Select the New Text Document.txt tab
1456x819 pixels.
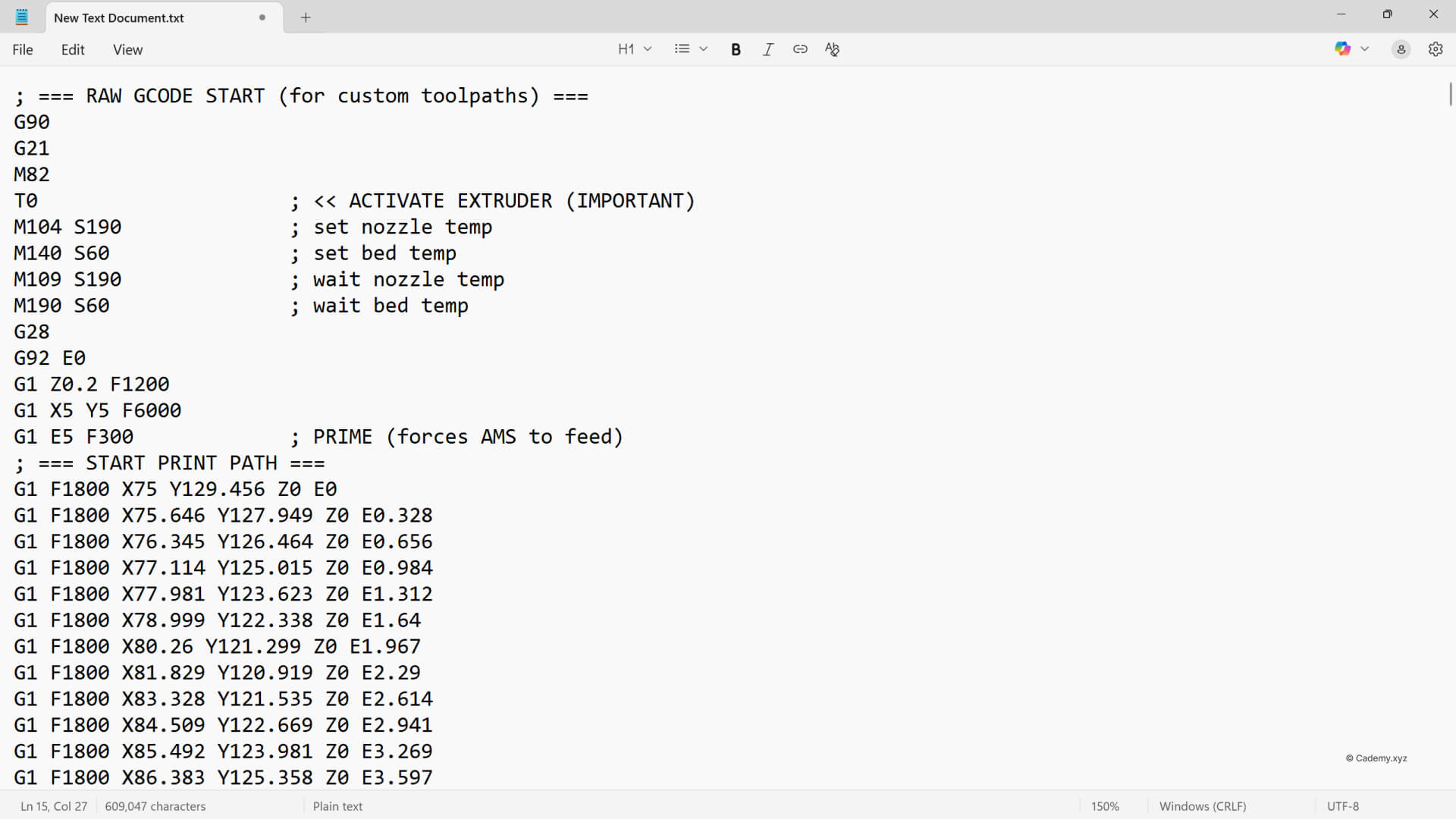(119, 17)
